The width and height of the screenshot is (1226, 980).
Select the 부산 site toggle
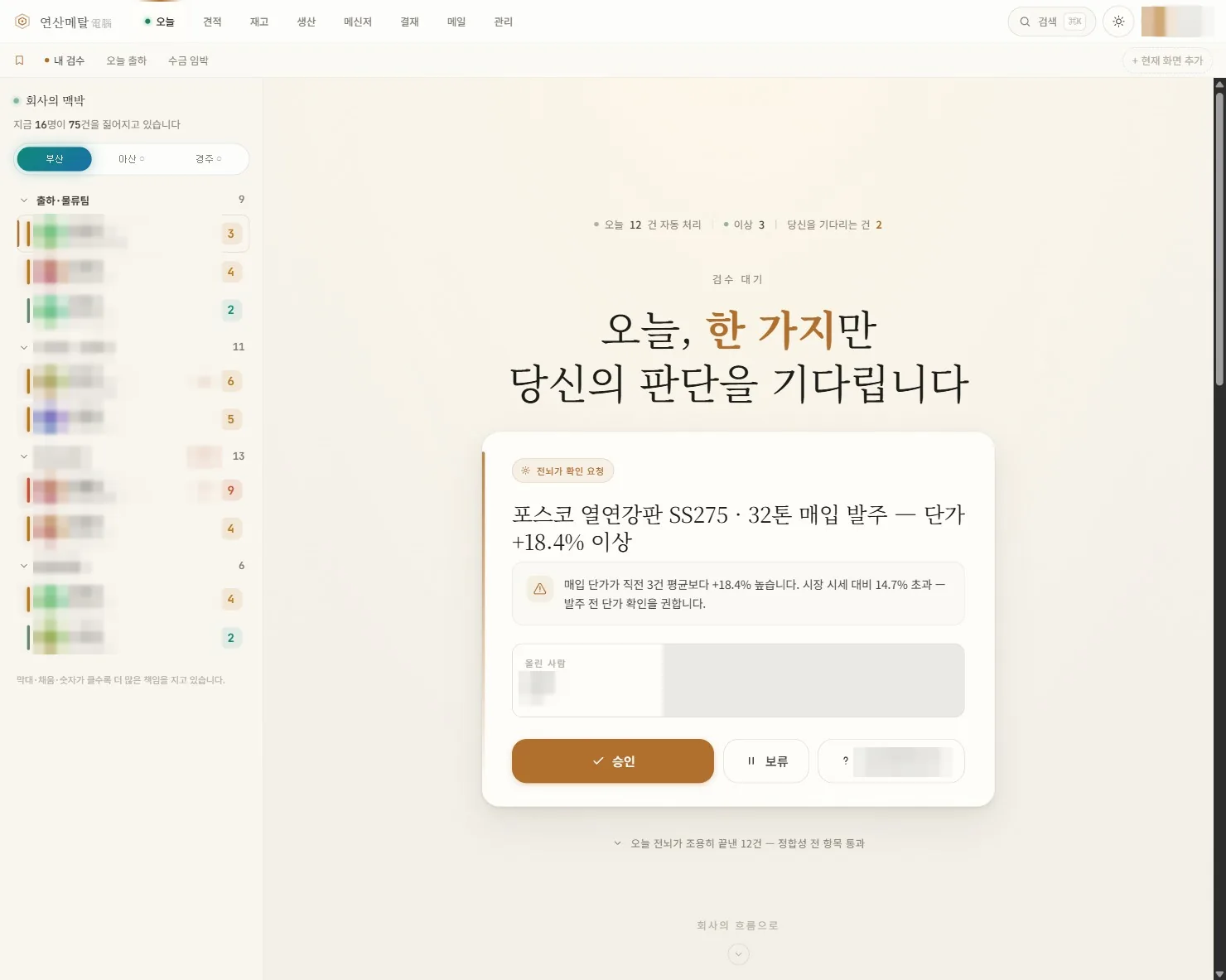55,159
